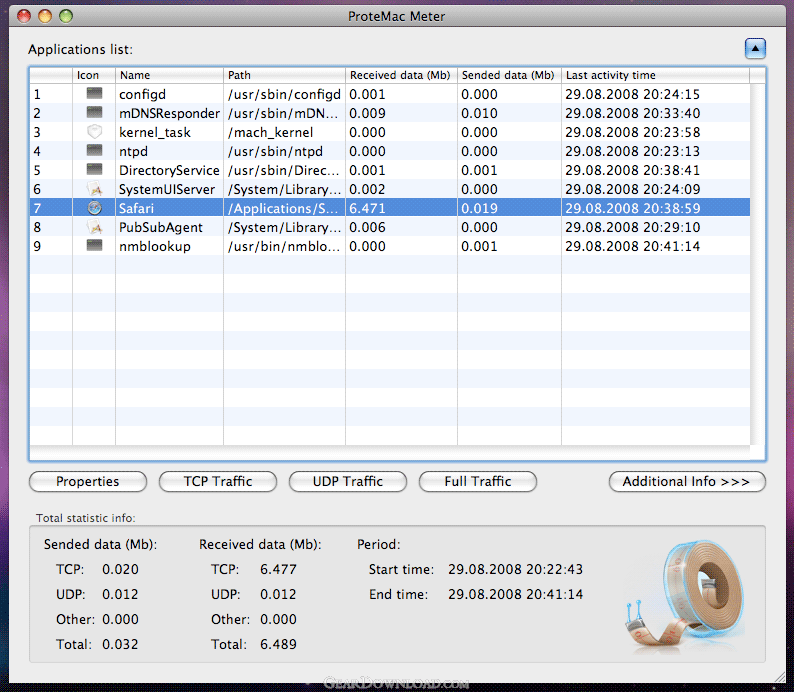Screen dimensions: 794x692
Task: Click the Applications list: label
Action: [x=80, y=50]
